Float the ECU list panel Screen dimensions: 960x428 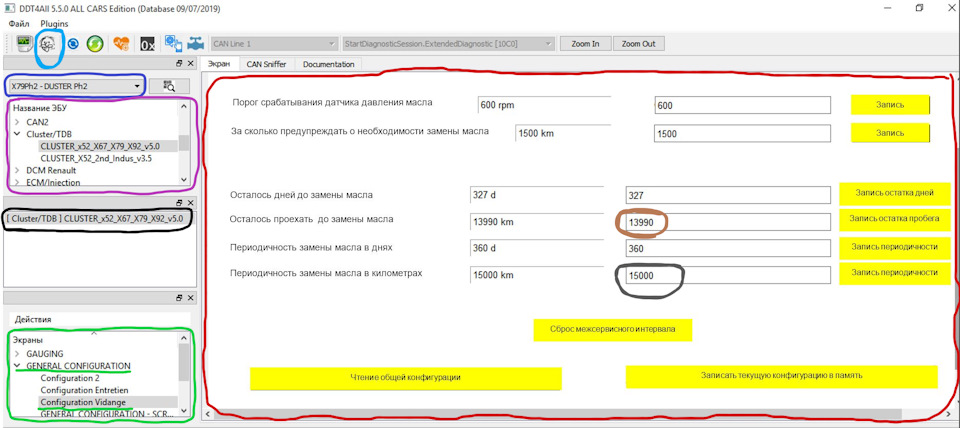pyautogui.click(x=179, y=64)
